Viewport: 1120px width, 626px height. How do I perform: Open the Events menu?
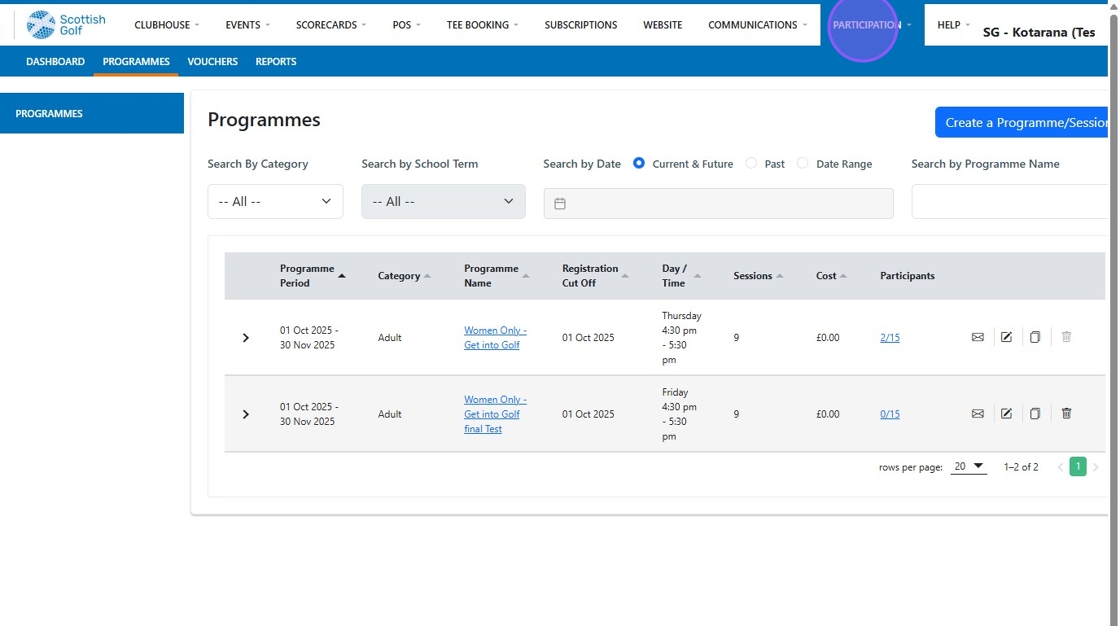[x=247, y=25]
